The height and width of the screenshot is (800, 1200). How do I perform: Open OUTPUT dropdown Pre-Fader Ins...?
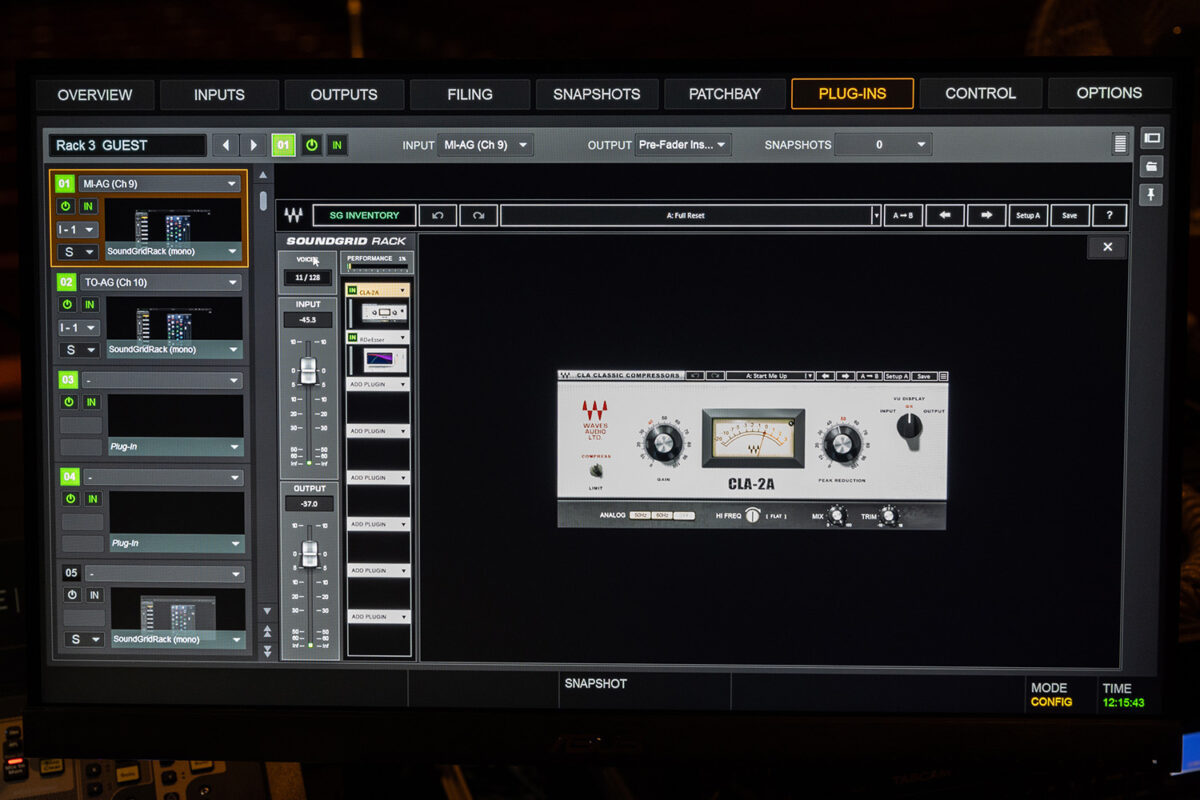[683, 145]
